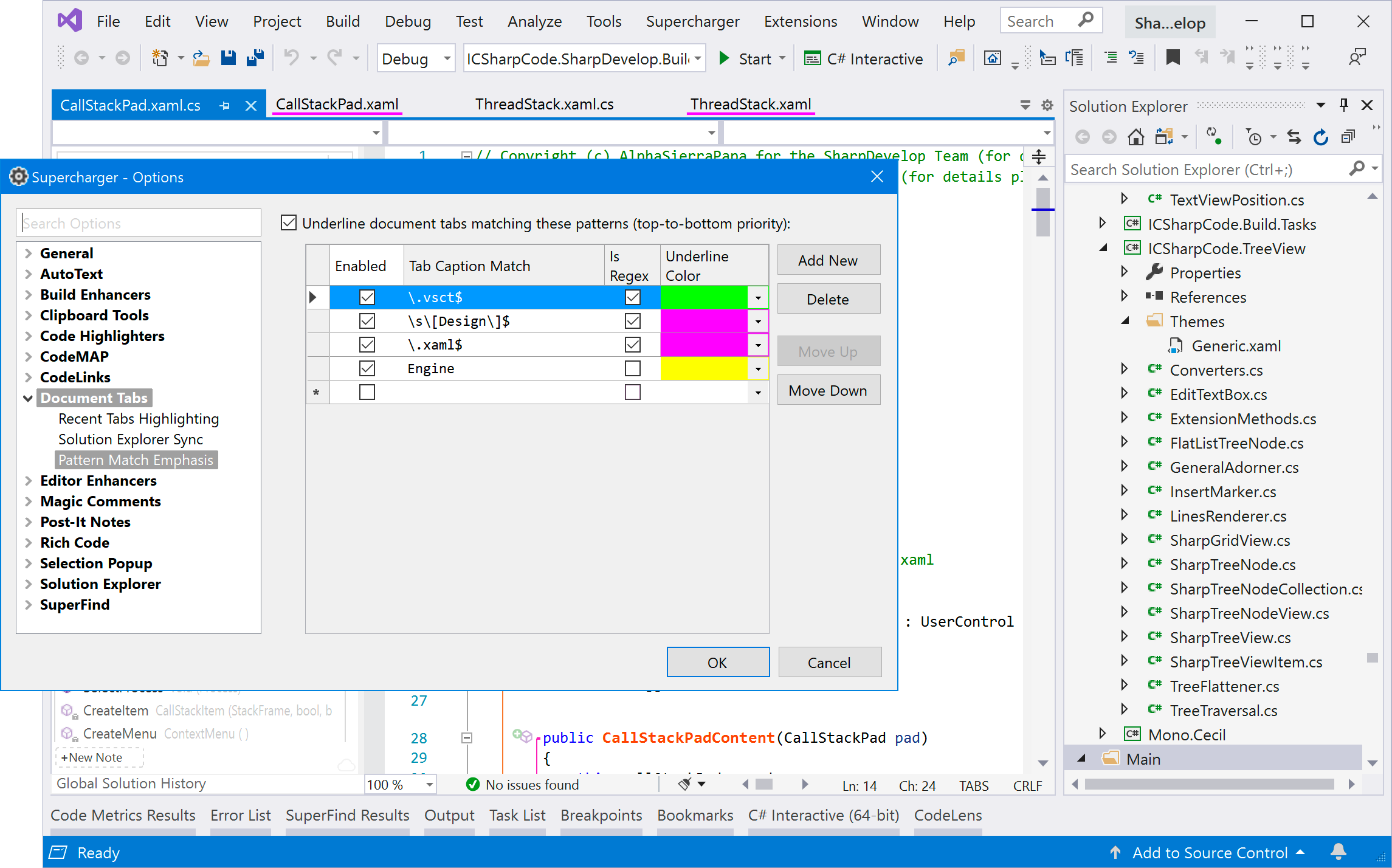Click the live share feedback icon
The image size is (1392, 868).
1356,58
